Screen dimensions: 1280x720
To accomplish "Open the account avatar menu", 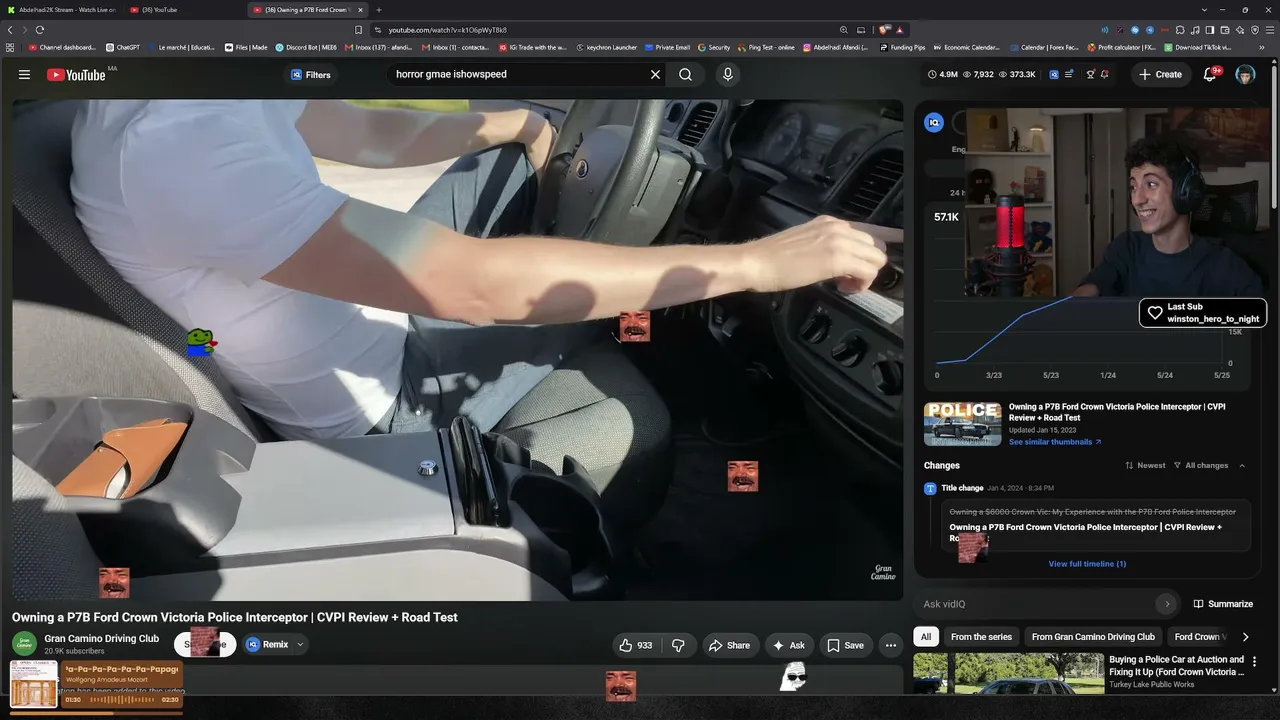I will pos(1245,74).
